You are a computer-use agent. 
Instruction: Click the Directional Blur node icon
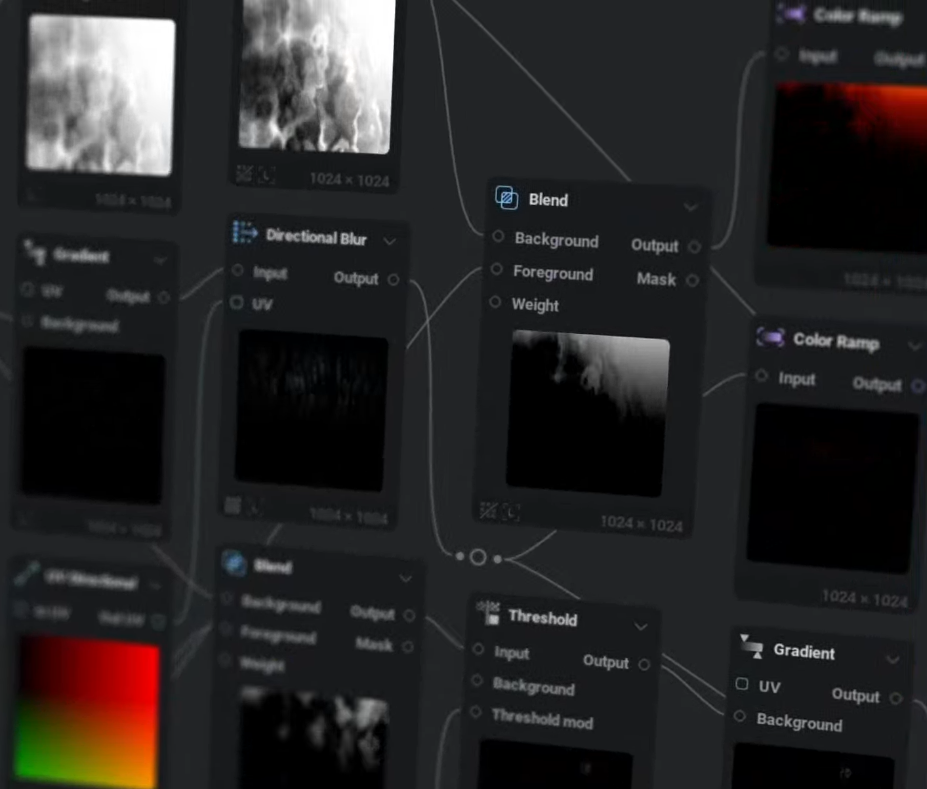[244, 233]
